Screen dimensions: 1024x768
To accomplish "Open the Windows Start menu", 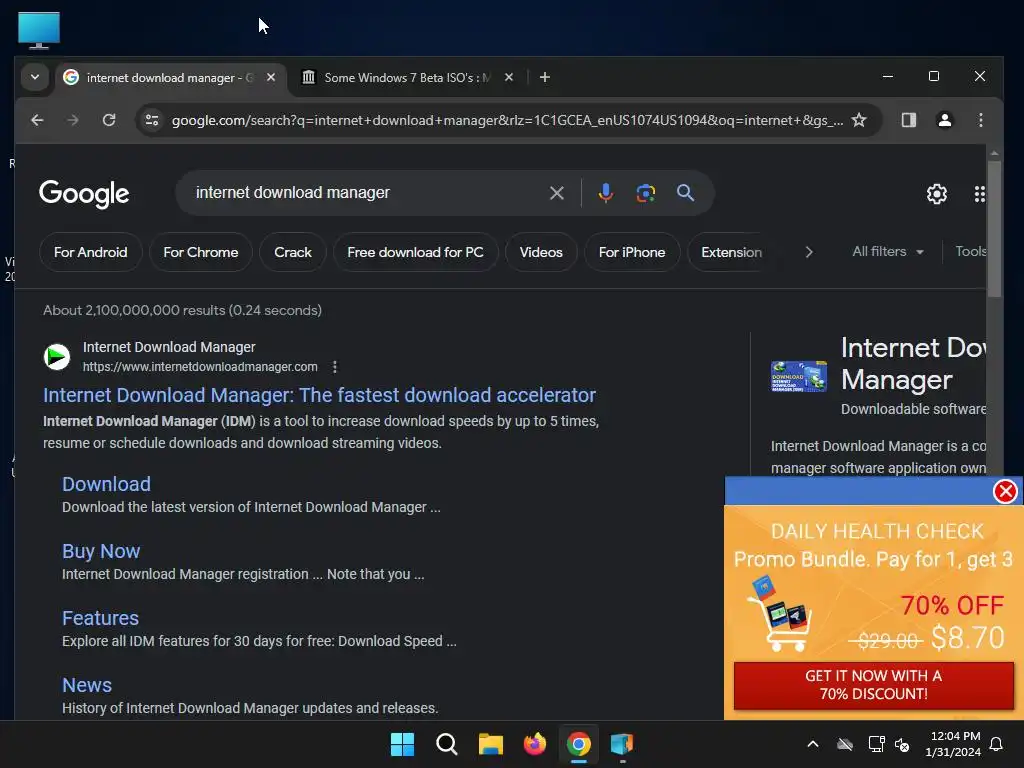I will click(402, 744).
